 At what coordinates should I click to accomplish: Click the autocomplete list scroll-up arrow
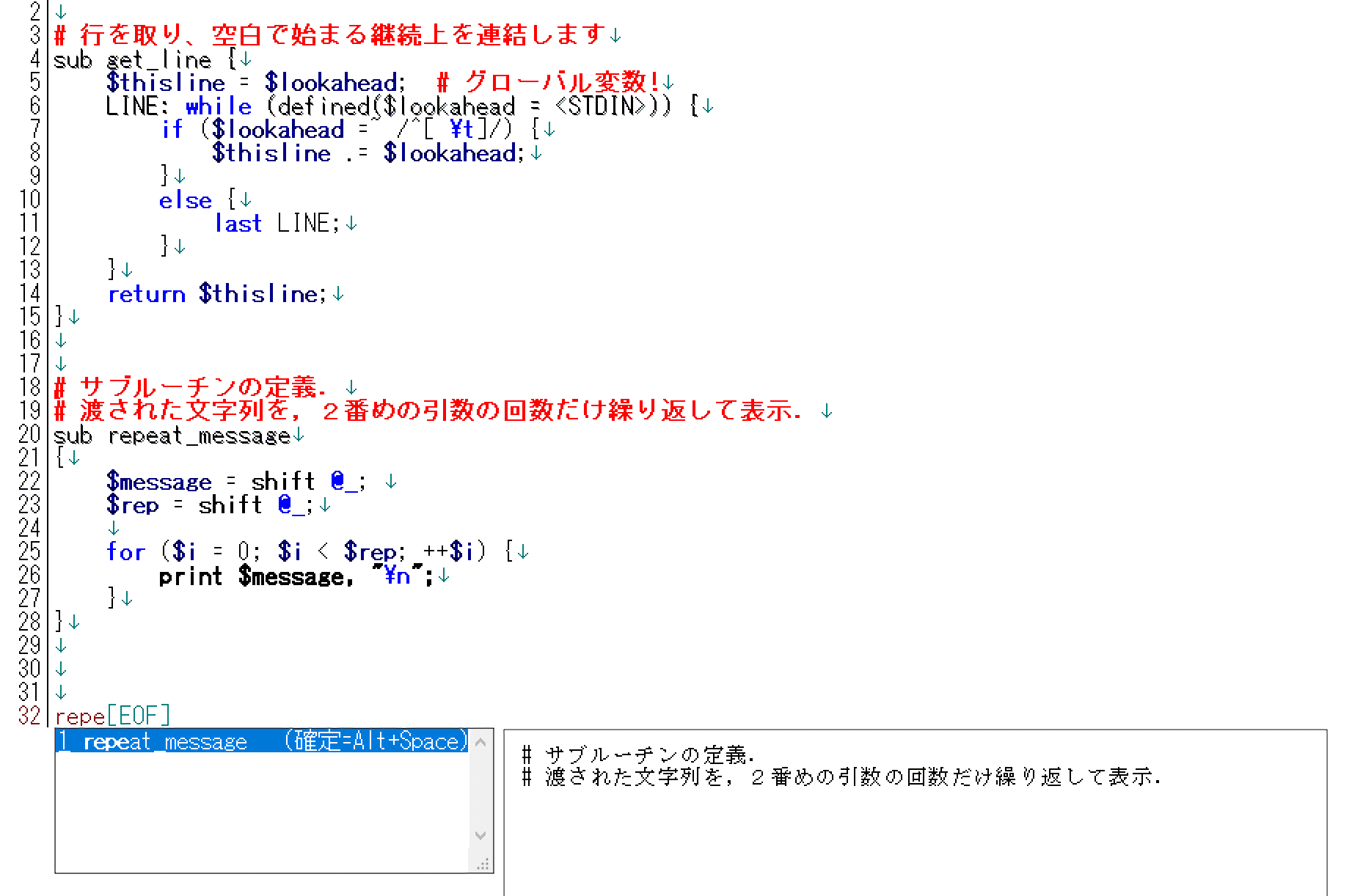tap(480, 743)
